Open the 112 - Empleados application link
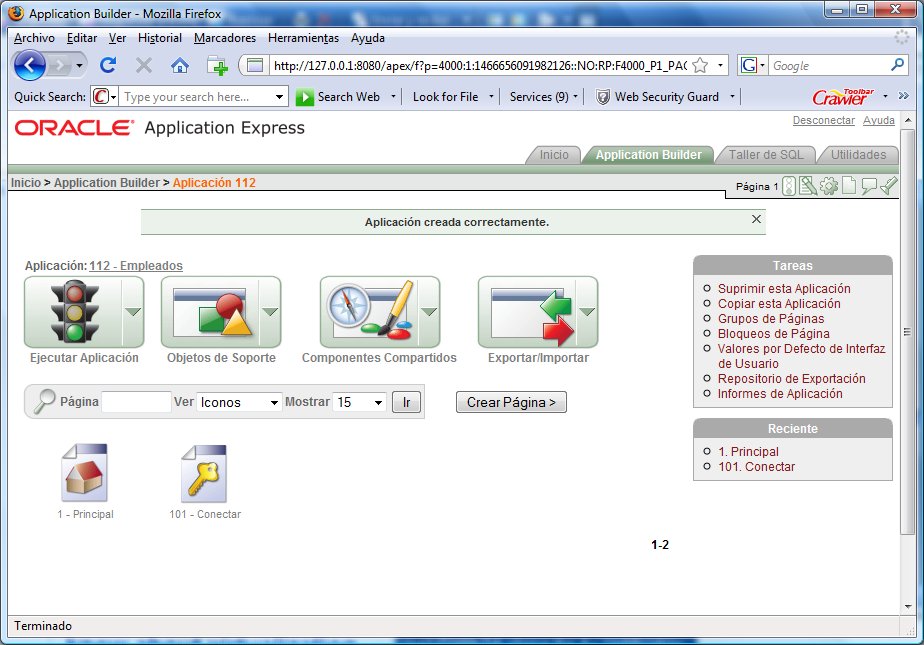The image size is (924, 645). pos(136,266)
